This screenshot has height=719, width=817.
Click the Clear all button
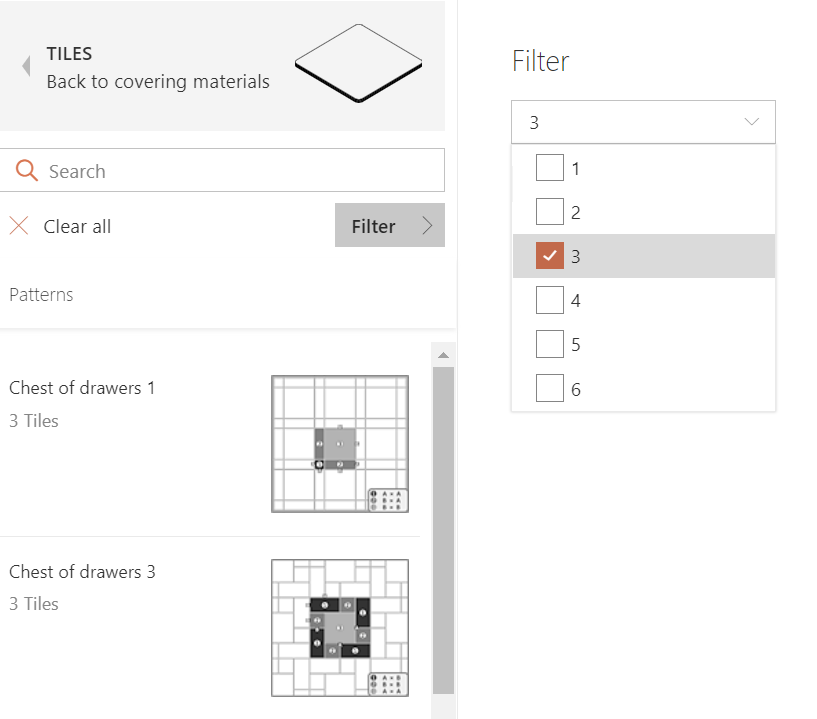tap(60, 226)
